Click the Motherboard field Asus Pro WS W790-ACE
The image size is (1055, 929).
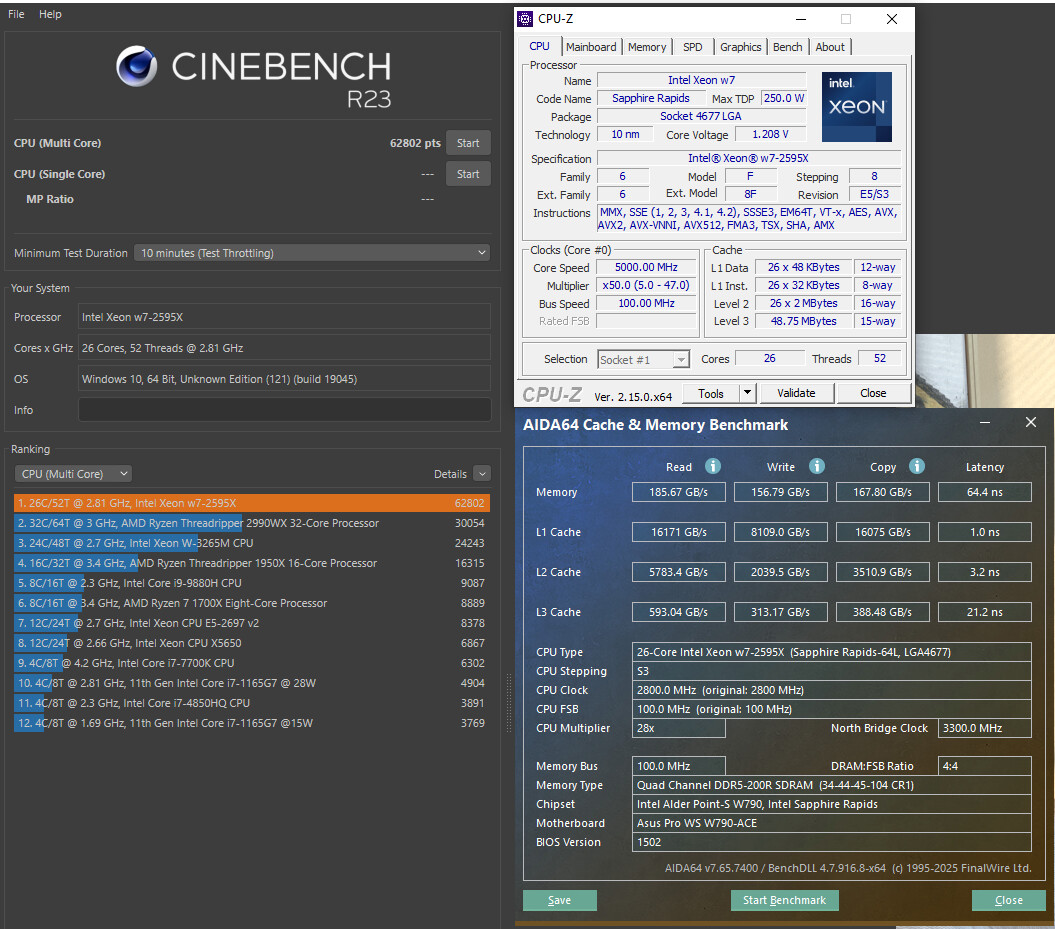tap(832, 823)
